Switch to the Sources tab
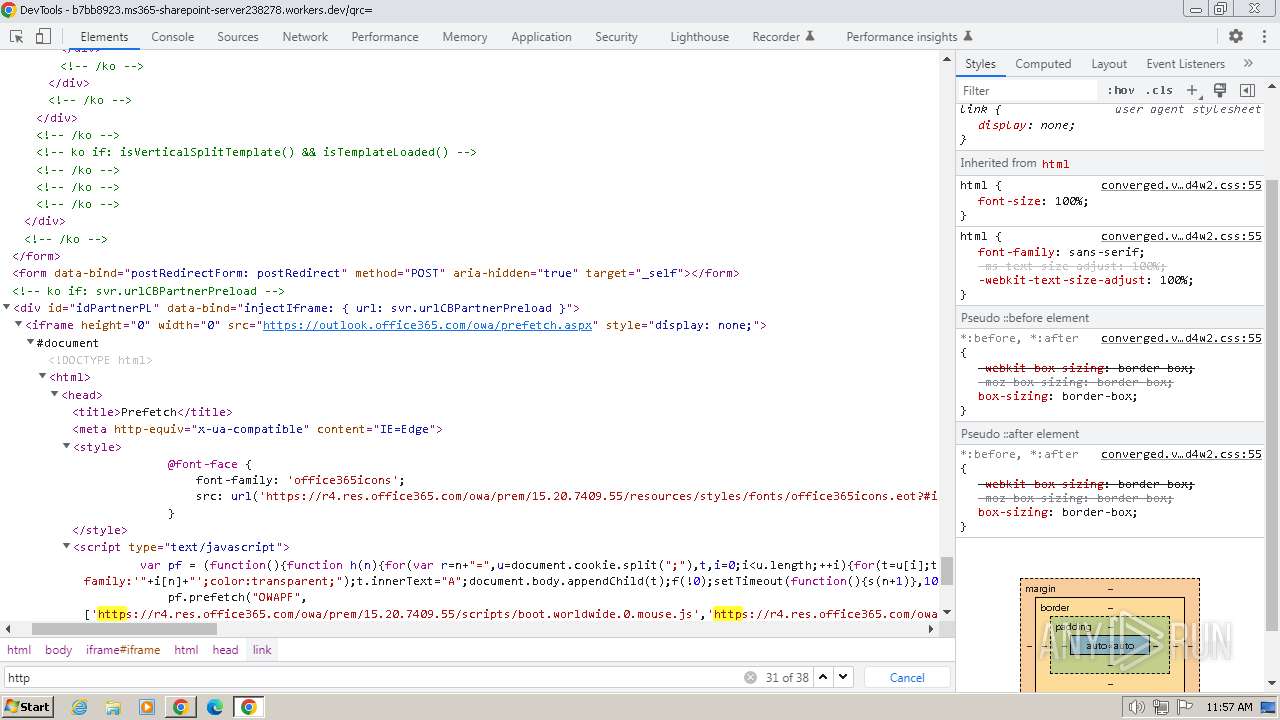 (238, 36)
